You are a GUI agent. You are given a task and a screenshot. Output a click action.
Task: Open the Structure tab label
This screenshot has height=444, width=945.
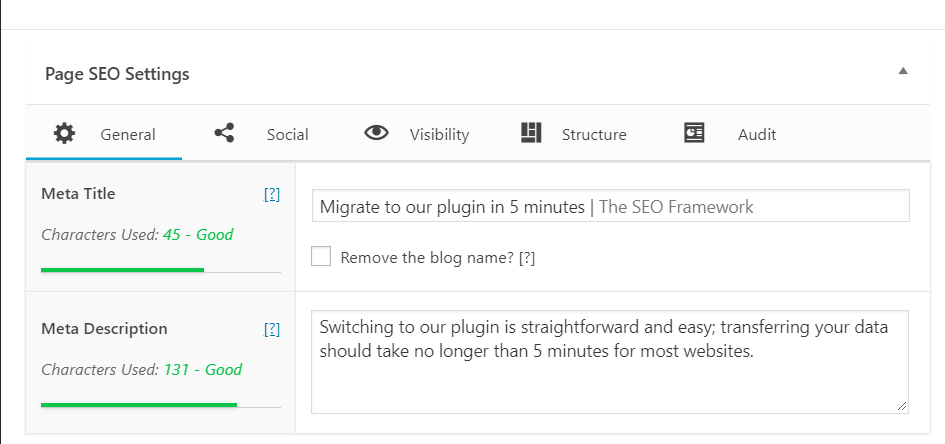[x=594, y=134]
